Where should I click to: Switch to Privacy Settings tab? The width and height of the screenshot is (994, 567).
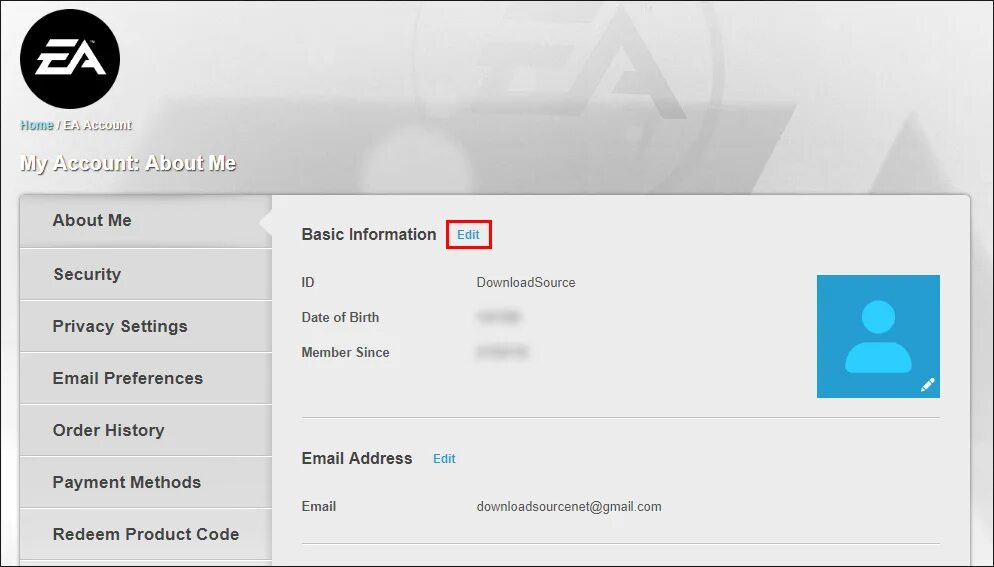point(146,326)
